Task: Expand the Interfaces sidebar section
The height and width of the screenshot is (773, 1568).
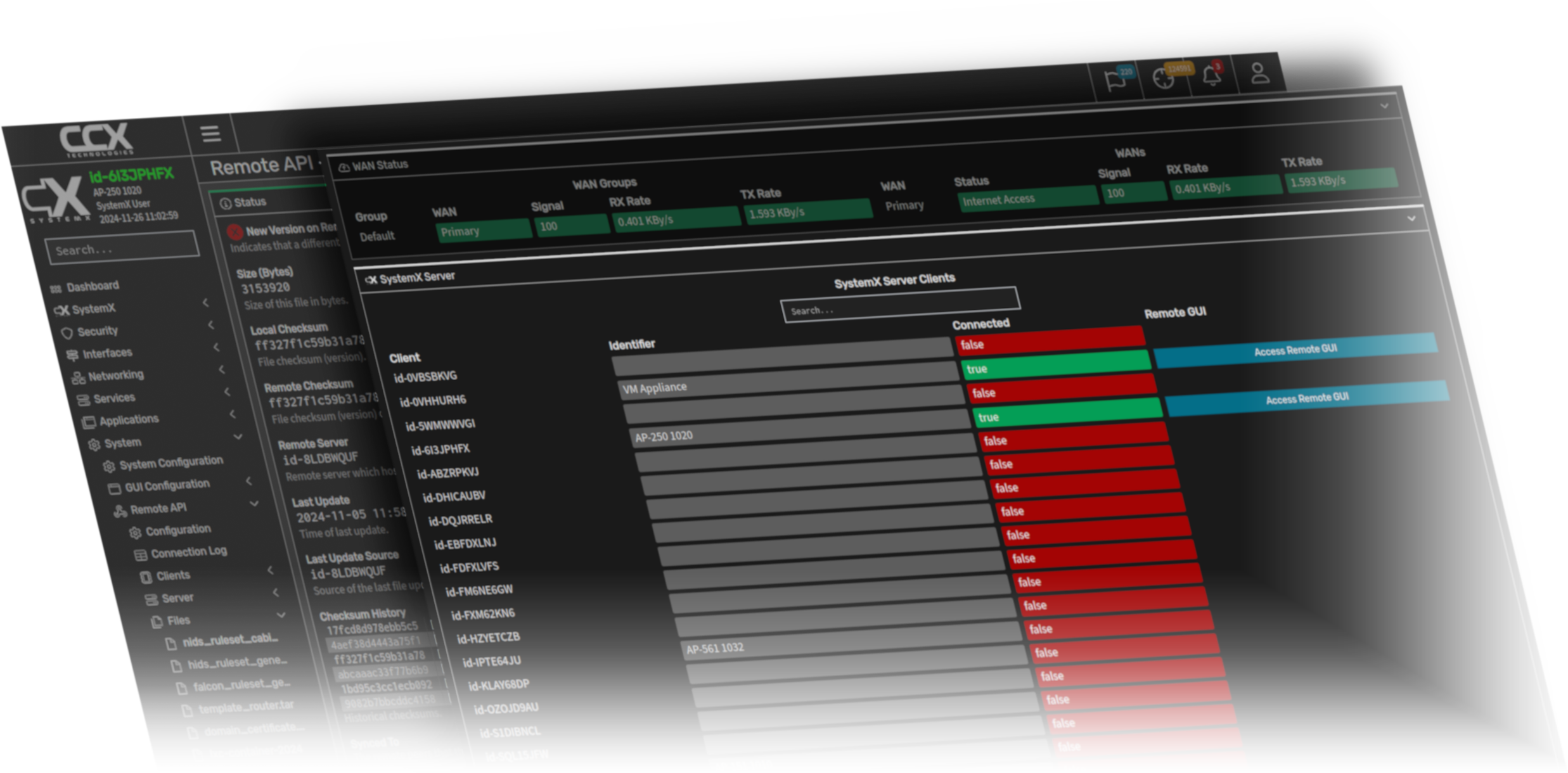Action: point(217,347)
